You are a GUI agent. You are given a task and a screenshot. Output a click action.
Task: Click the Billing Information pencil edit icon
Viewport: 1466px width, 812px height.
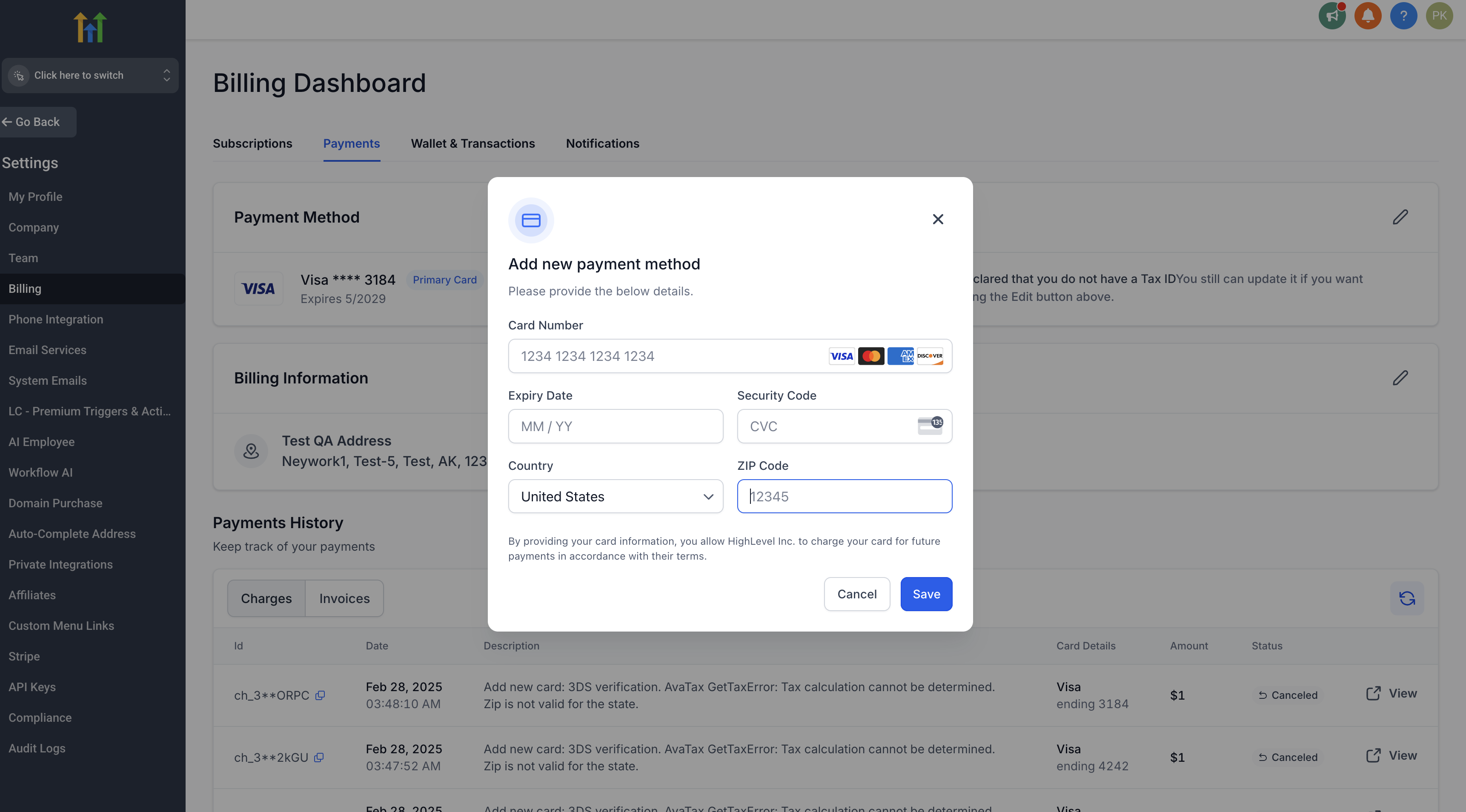pos(1400,378)
